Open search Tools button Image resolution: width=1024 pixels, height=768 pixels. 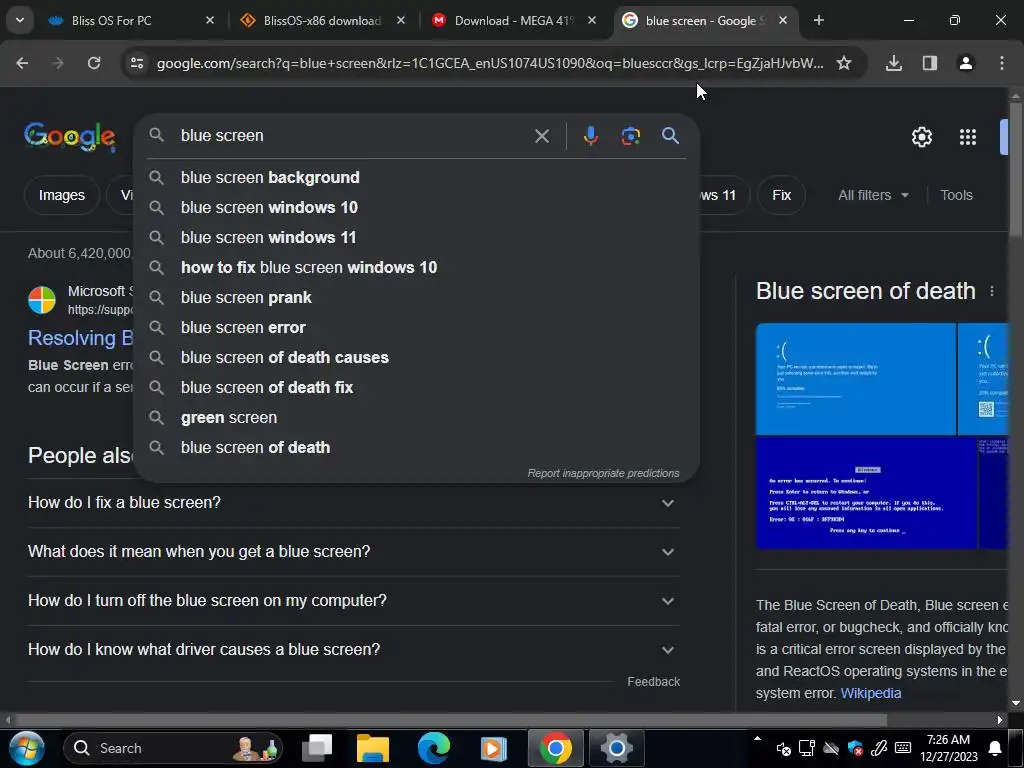(x=956, y=195)
